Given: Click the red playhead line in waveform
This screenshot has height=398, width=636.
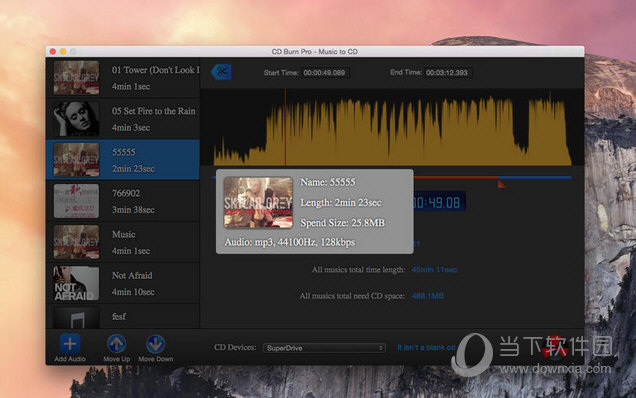Looking at the screenshot, I should 285,127.
